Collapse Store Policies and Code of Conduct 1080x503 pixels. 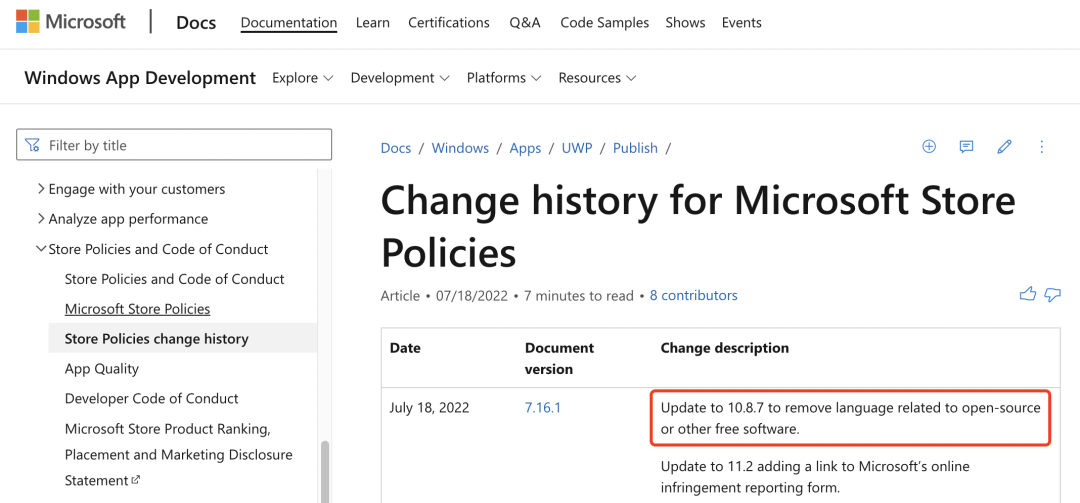[x=41, y=249]
